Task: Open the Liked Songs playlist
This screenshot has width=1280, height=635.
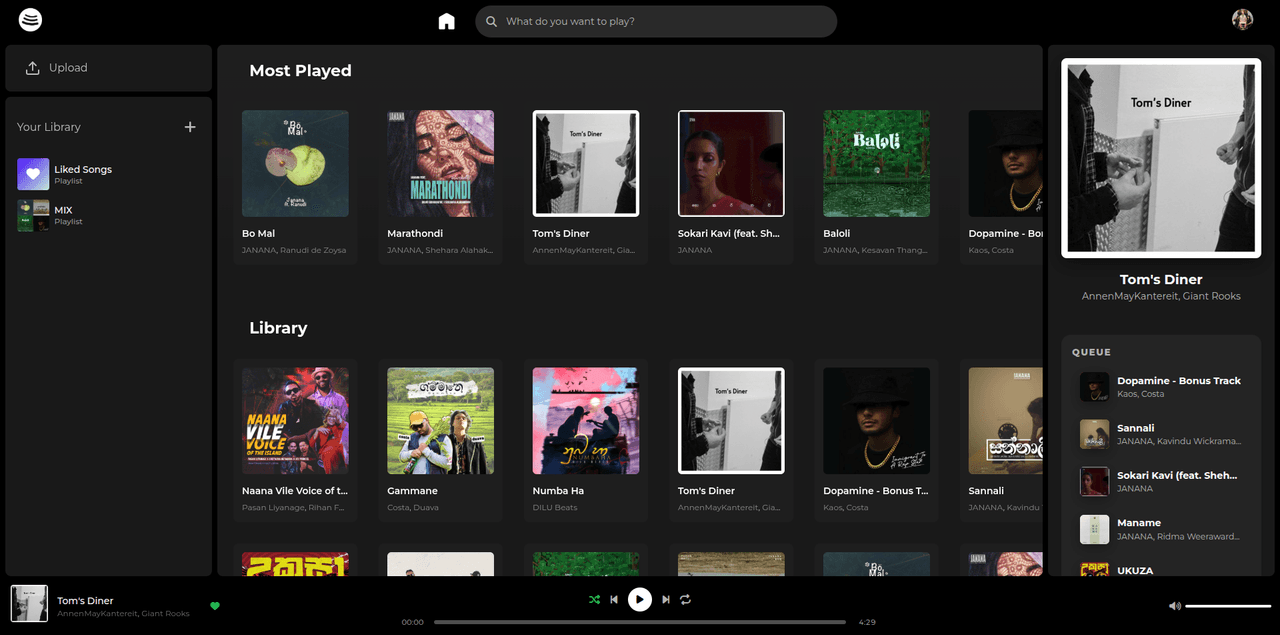Action: tap(108, 174)
